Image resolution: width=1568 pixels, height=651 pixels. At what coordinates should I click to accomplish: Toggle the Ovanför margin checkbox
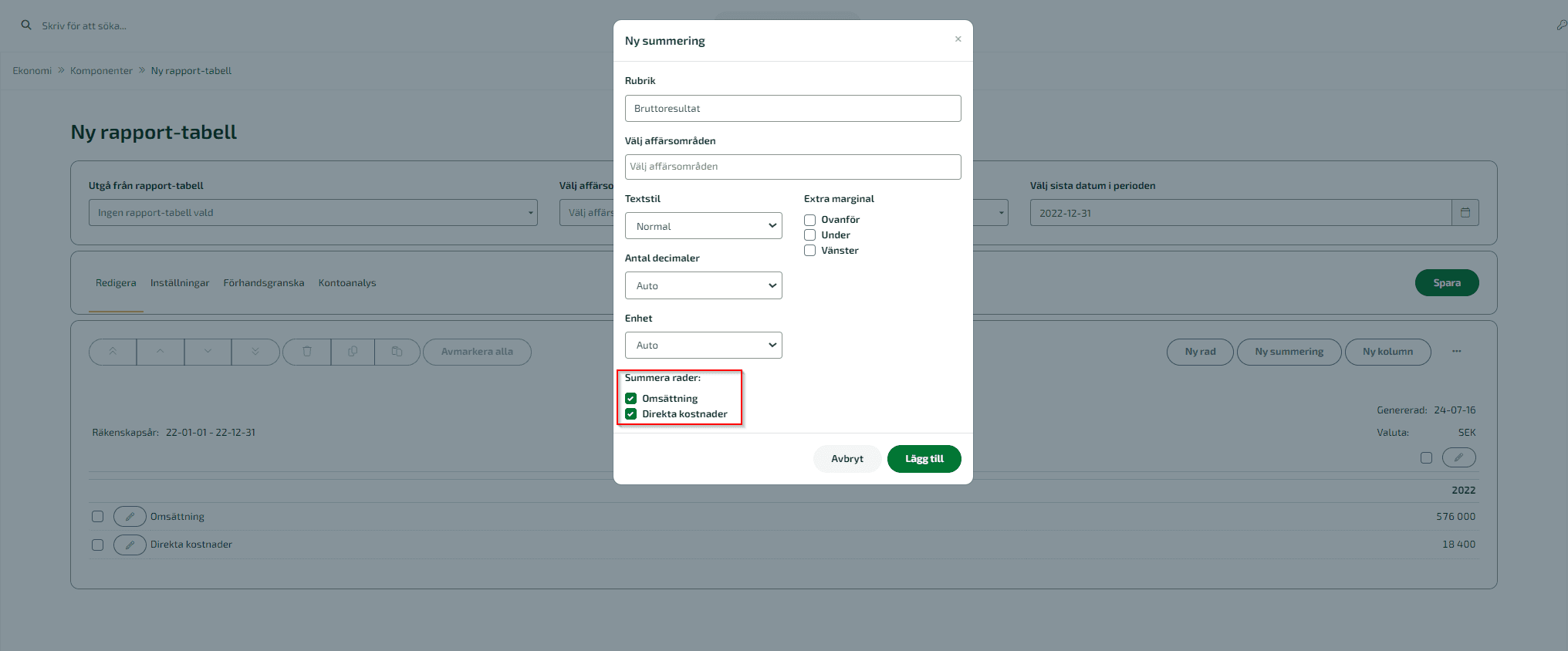tap(810, 220)
